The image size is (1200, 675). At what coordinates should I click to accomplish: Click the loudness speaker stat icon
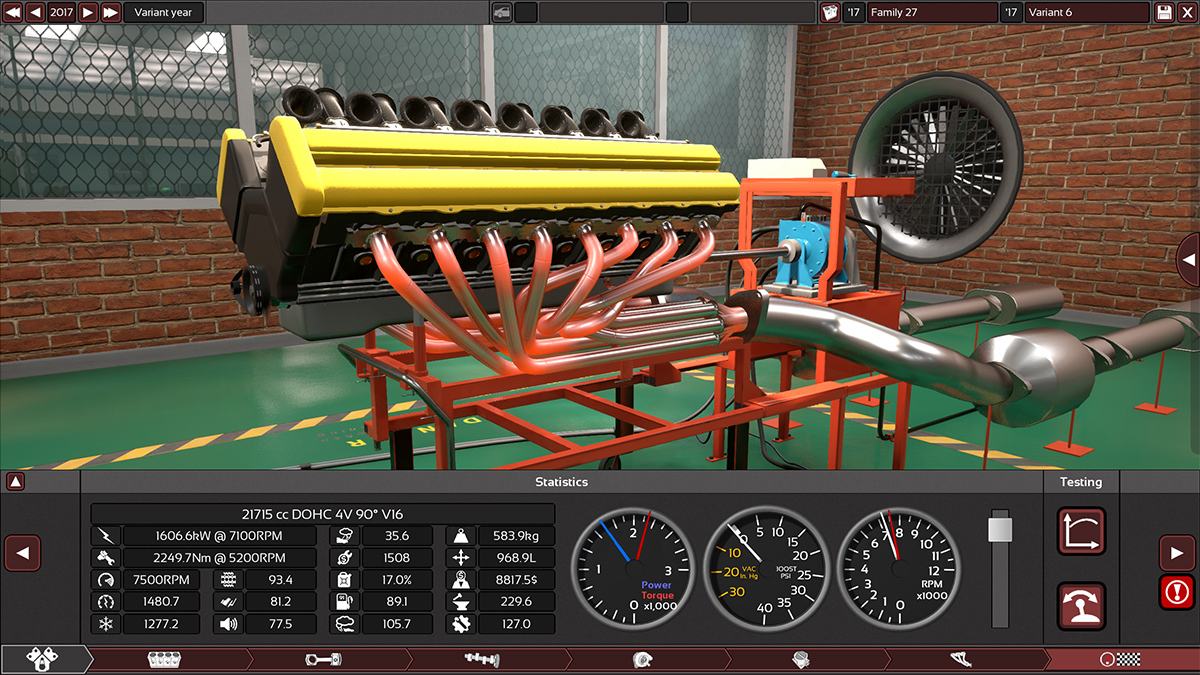tap(229, 624)
